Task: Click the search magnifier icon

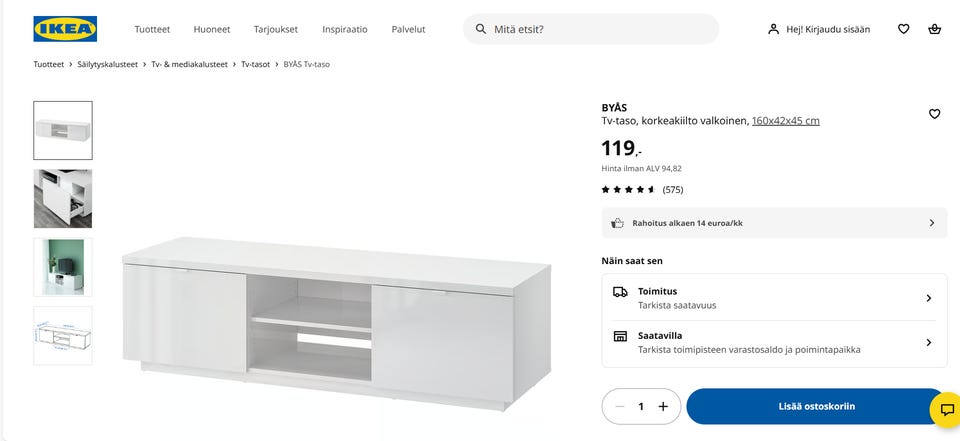Action: 481,29
